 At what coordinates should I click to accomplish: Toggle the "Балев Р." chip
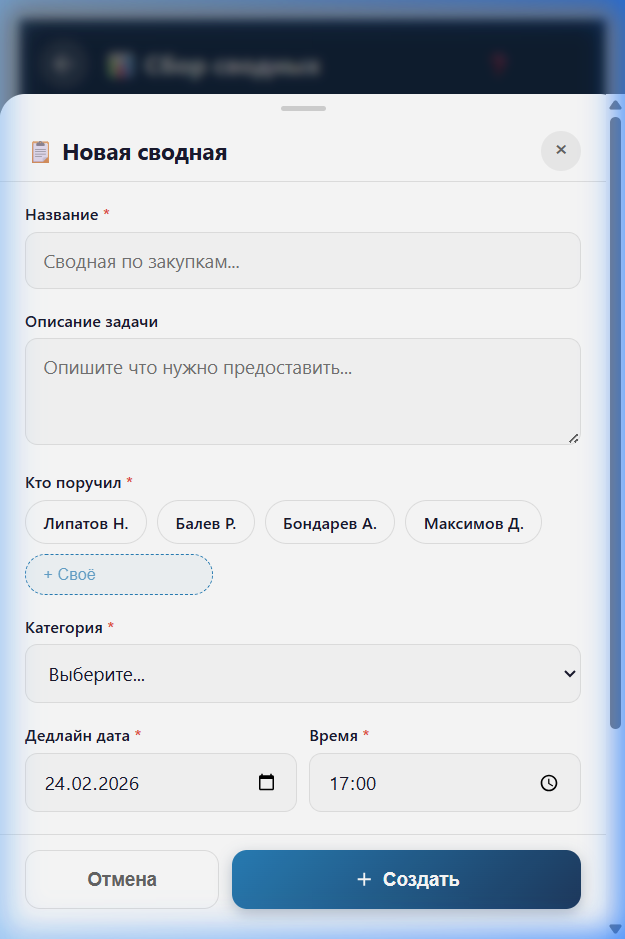click(x=205, y=521)
